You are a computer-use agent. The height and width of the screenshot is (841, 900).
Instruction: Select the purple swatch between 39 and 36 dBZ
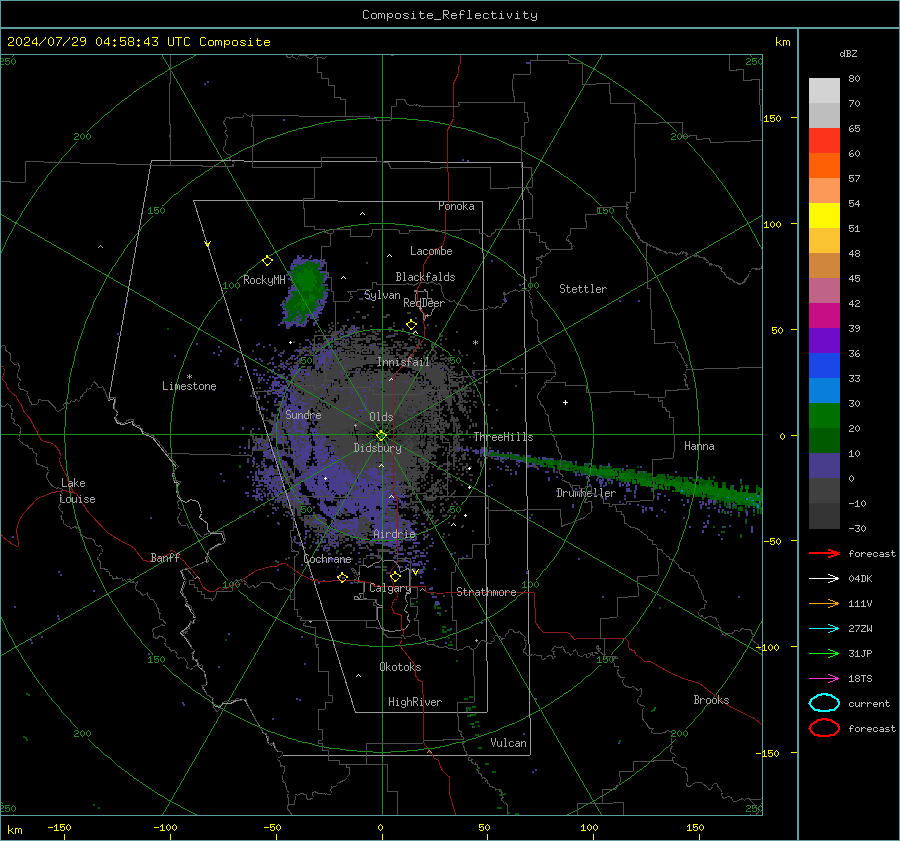coord(824,340)
